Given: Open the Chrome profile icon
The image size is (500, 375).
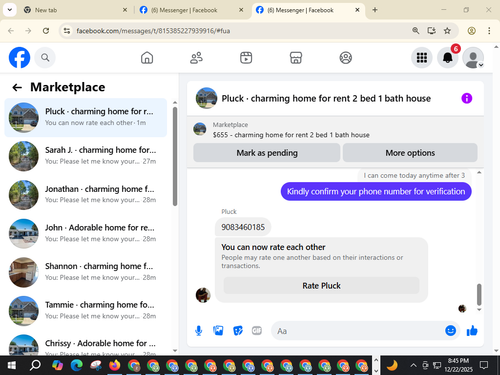Looking at the screenshot, I should click(471, 31).
